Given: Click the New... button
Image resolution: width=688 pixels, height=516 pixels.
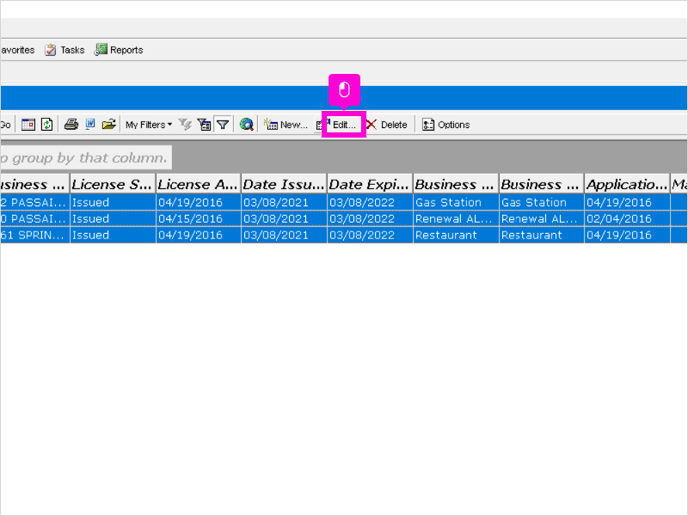Looking at the screenshot, I should [286, 125].
